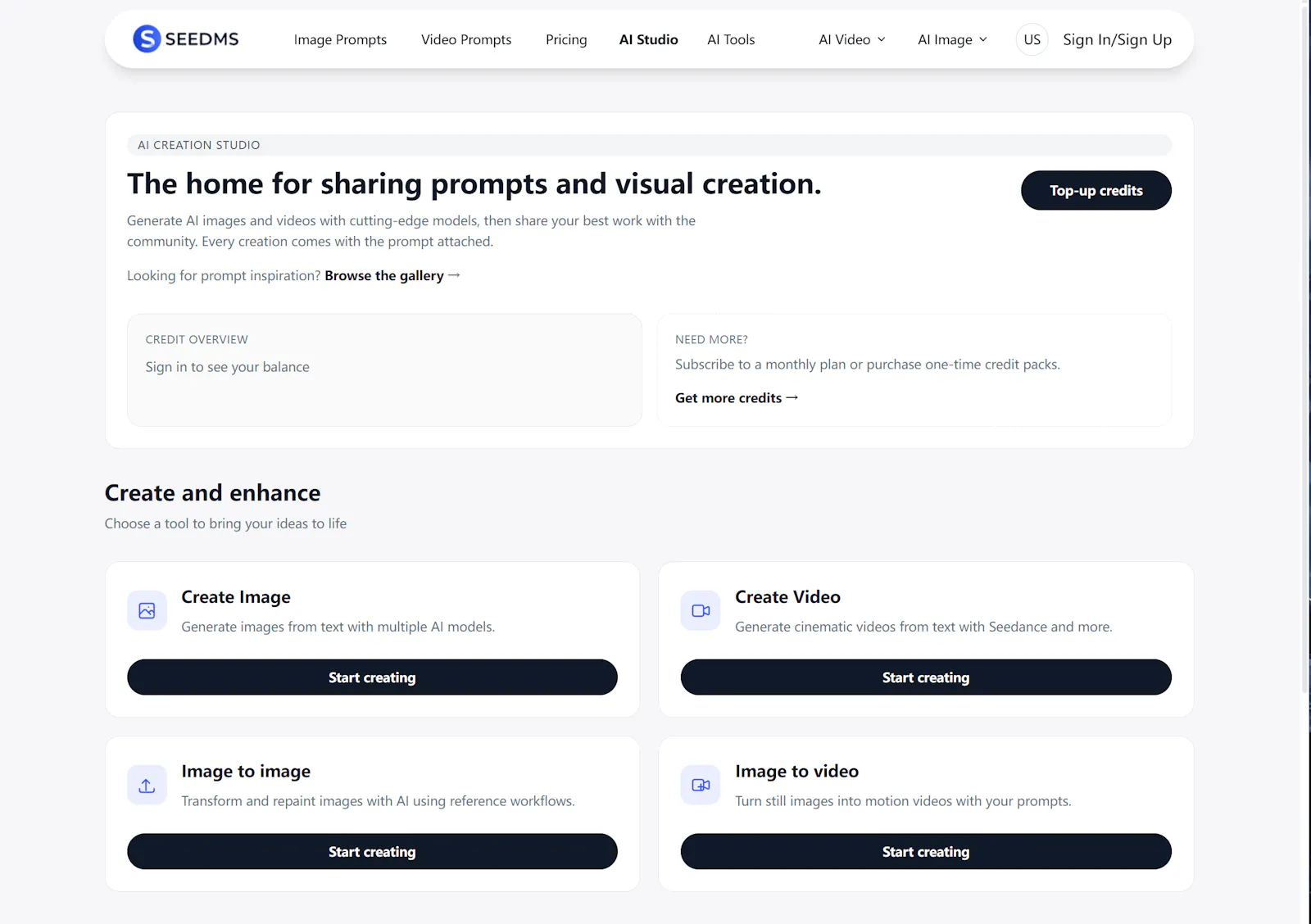Open the Pricing page
The image size is (1311, 924).
(x=566, y=39)
